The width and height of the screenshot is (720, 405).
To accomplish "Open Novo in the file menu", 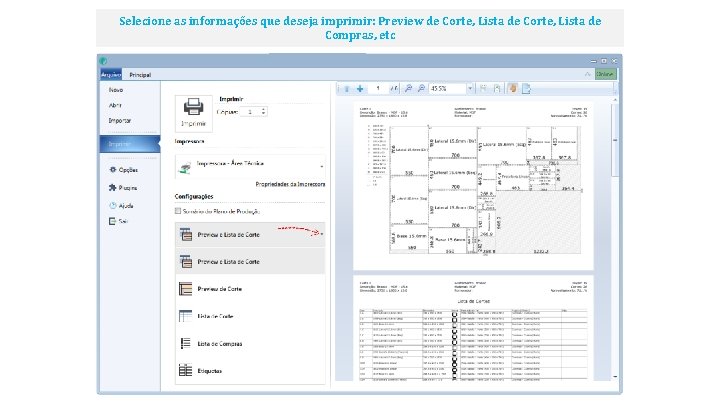I will (116, 90).
